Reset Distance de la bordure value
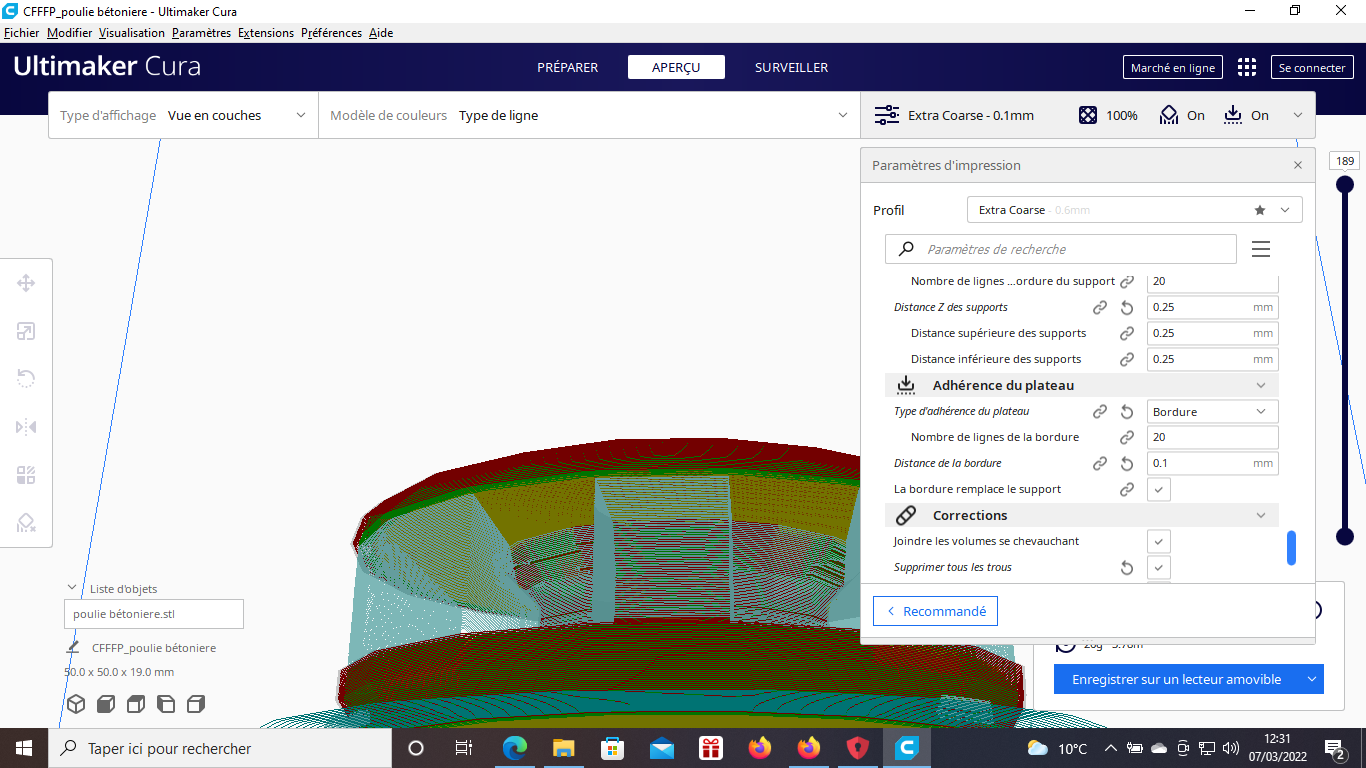Image resolution: width=1366 pixels, height=768 pixels. point(1127,463)
